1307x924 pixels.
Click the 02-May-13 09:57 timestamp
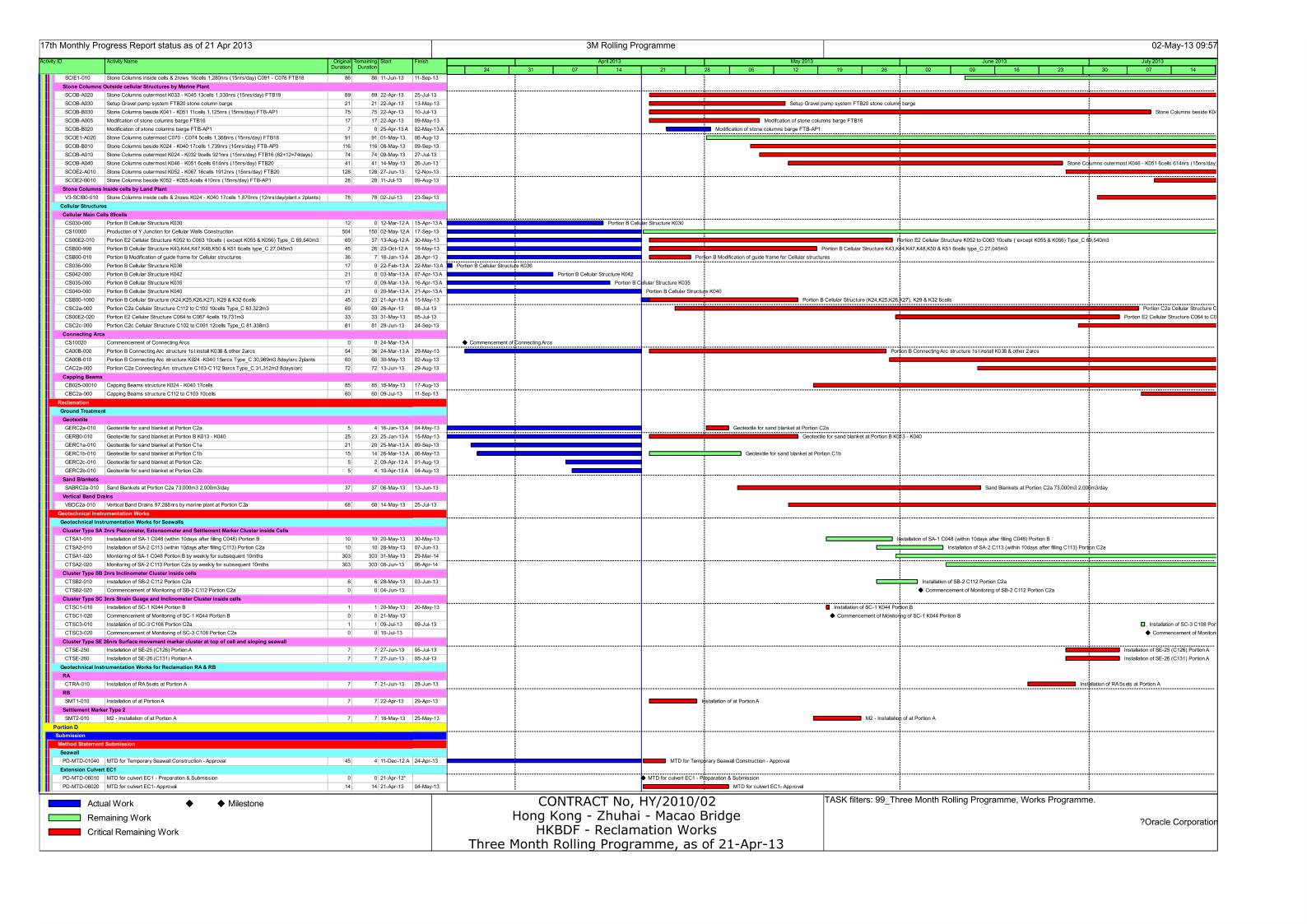[x=1184, y=46]
